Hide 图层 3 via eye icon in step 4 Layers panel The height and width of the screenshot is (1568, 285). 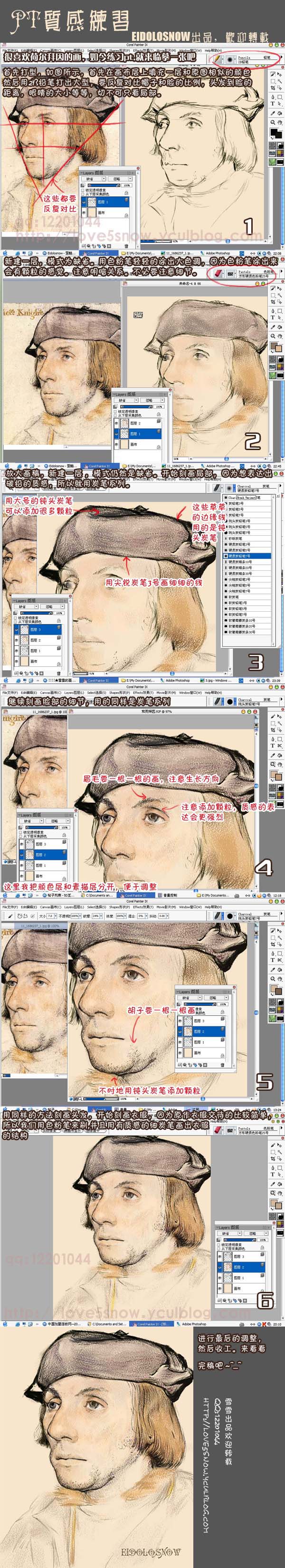coord(22,844)
